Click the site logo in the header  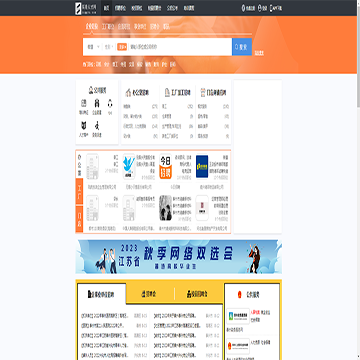tap(87, 8)
